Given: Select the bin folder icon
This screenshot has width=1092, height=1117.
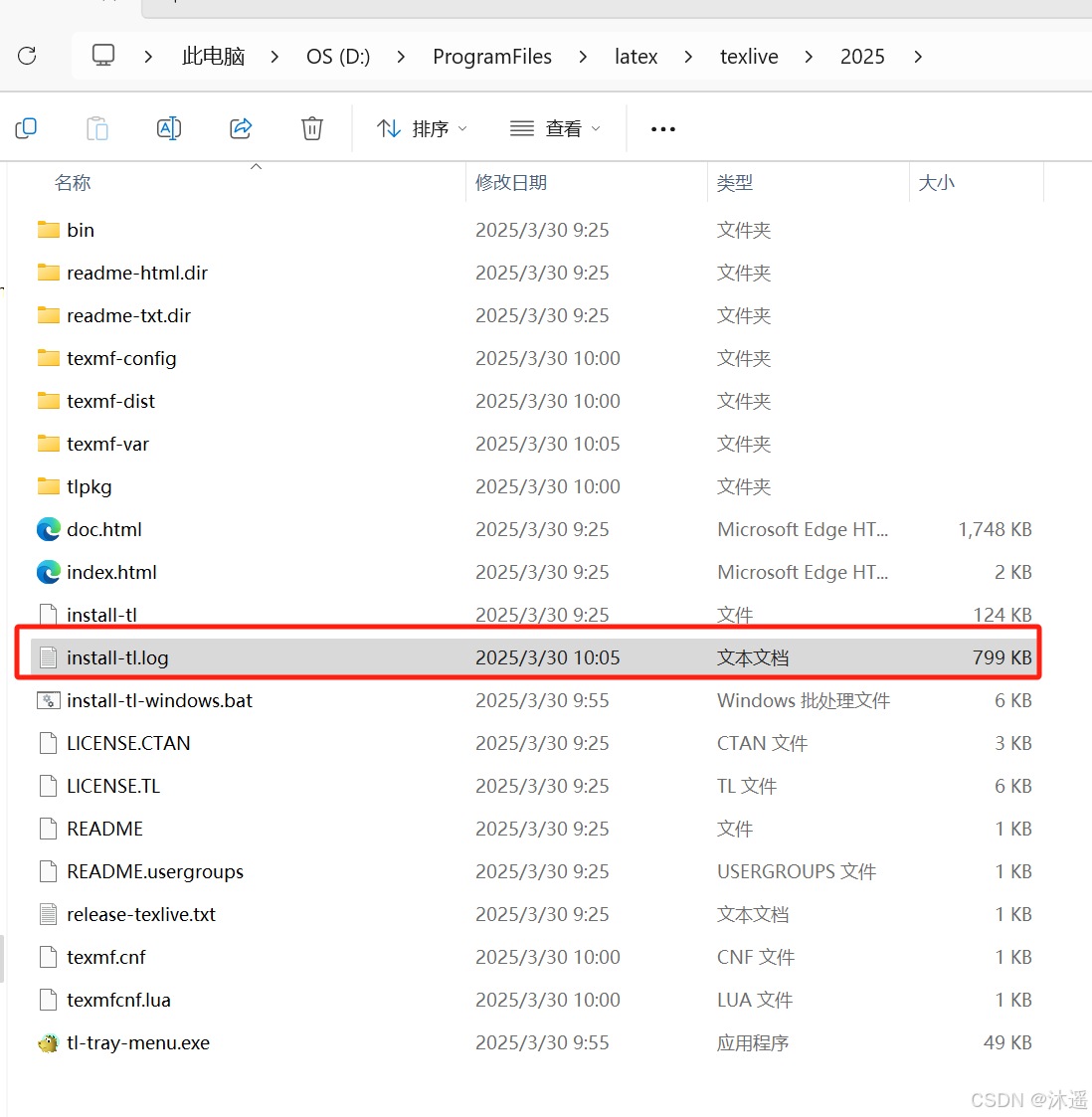Looking at the screenshot, I should click(x=49, y=230).
